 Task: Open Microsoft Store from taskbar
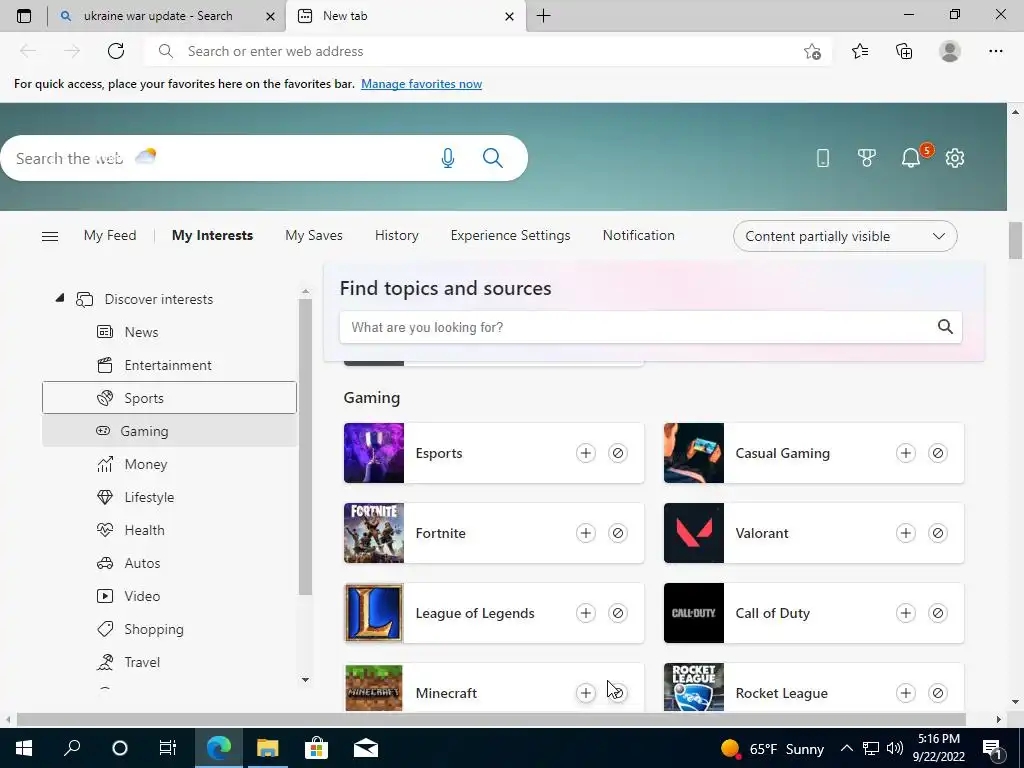click(x=316, y=748)
